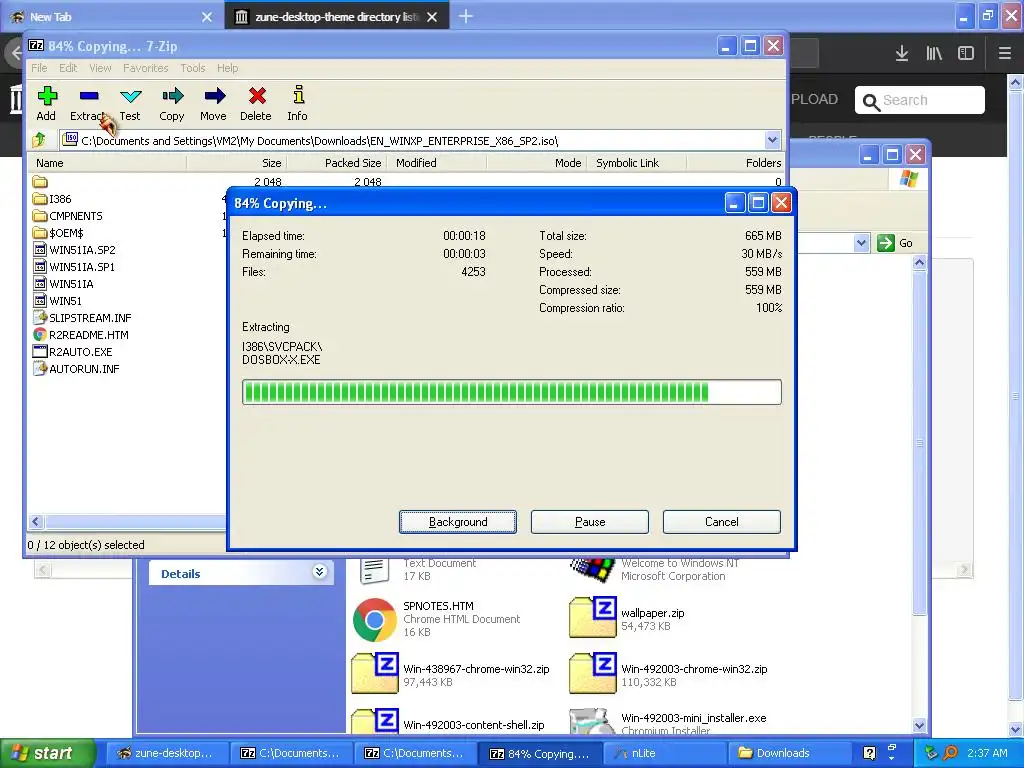Open the 7-Zip Tools menu
This screenshot has height=768, width=1024.
click(x=193, y=68)
